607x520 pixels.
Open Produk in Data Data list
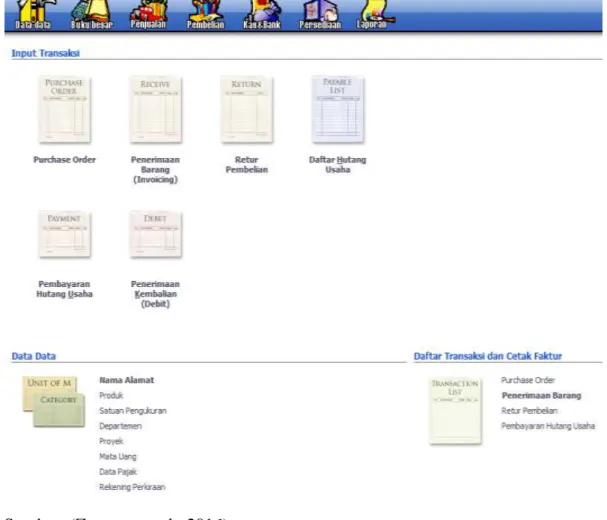(x=111, y=395)
